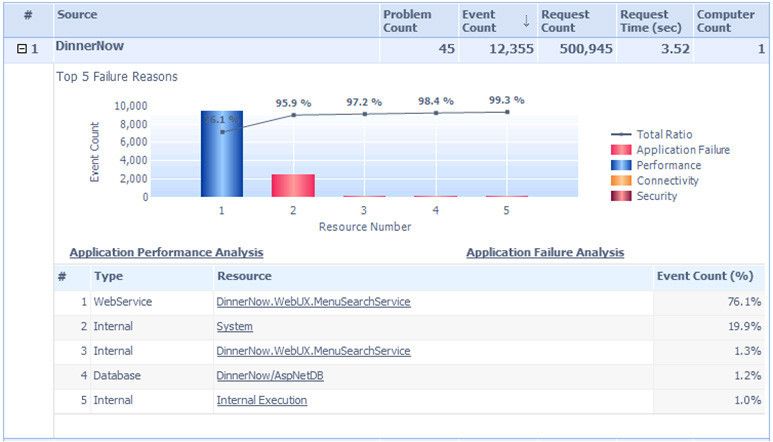Screen dimensions: 773x442
Task: Click the Application Failure legend swatch
Action: coord(621,150)
